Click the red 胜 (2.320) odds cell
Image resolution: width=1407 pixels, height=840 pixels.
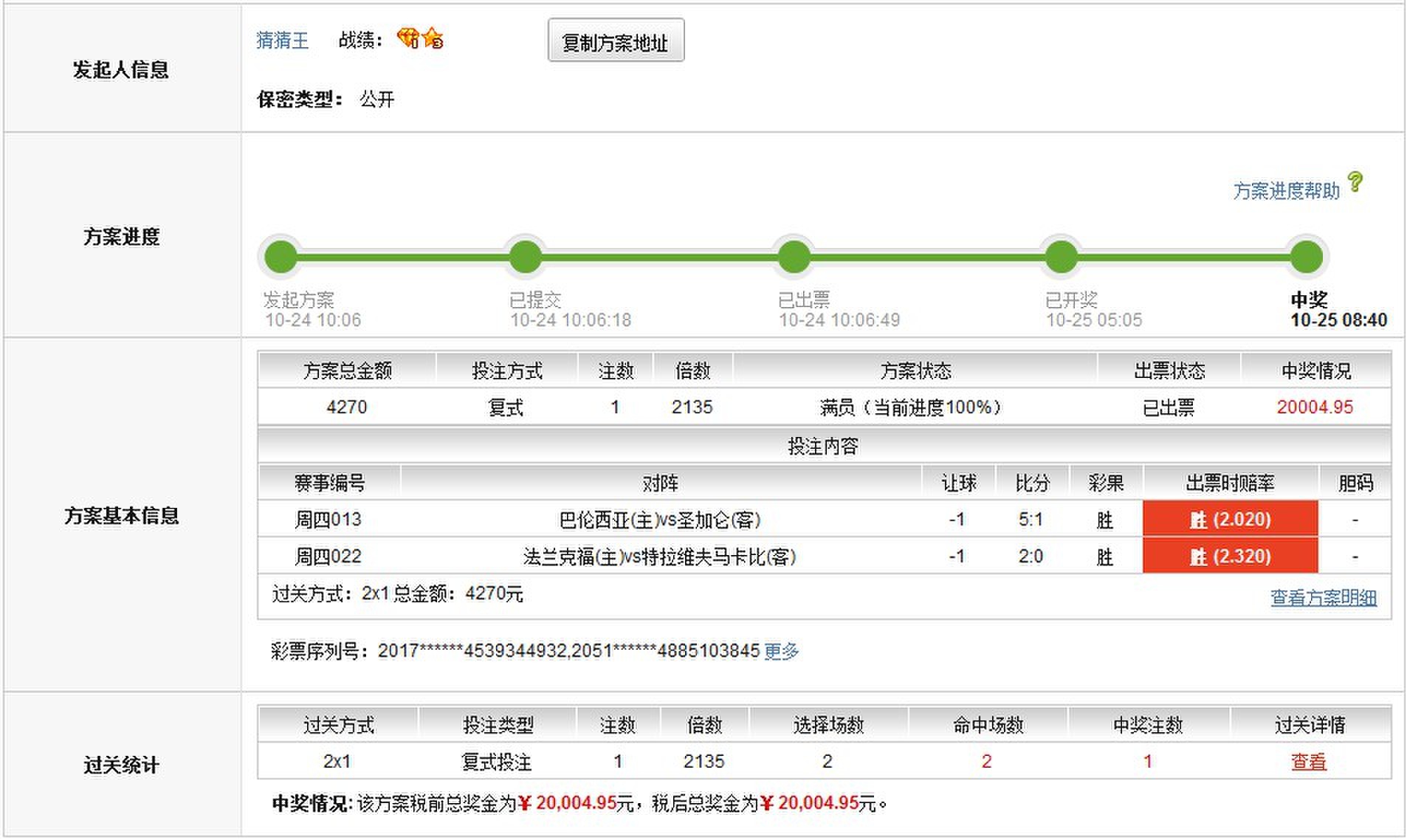[1230, 557]
